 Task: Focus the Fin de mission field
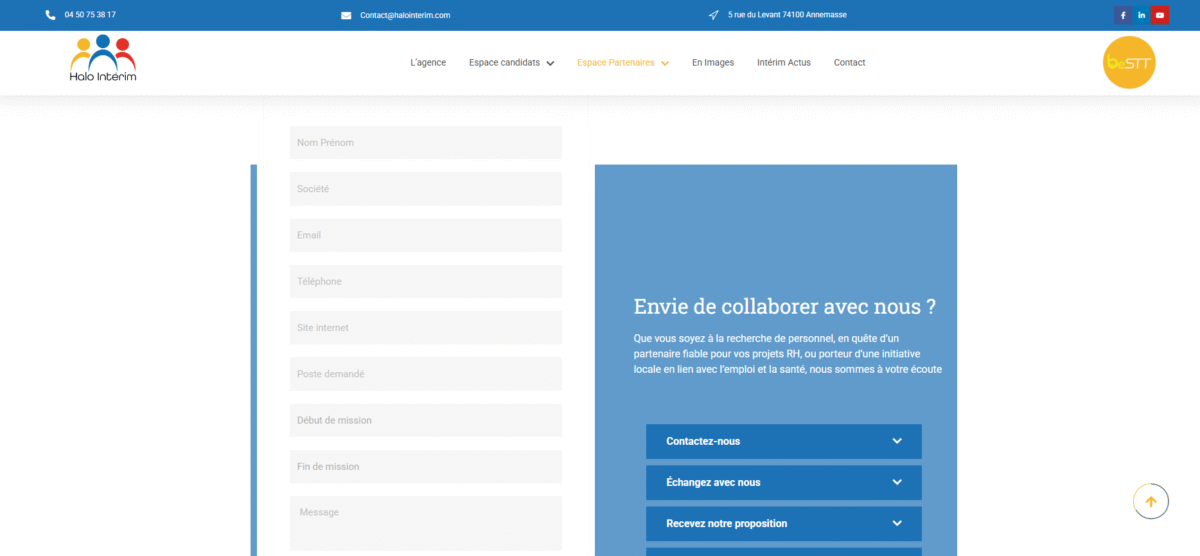(426, 466)
